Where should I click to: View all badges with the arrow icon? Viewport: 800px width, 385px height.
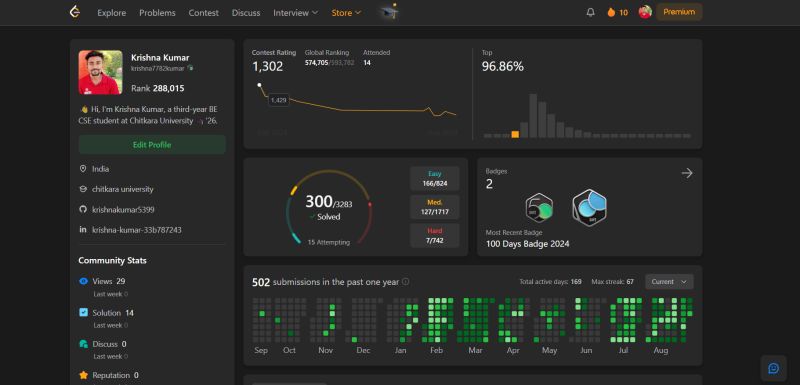click(x=687, y=173)
